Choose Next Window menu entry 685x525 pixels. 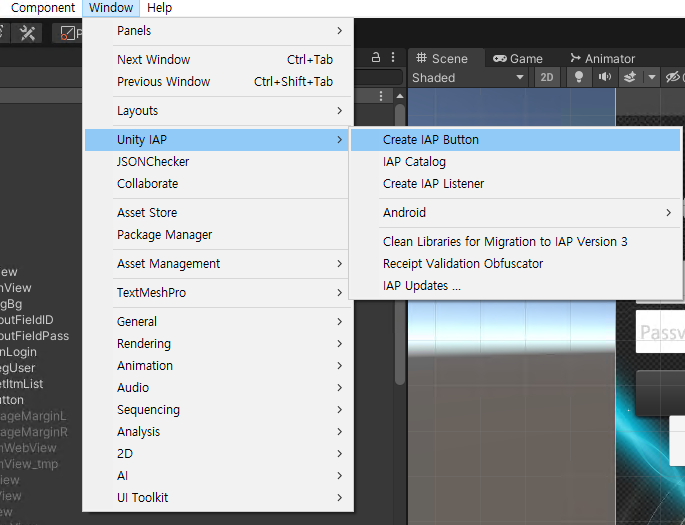218,59
